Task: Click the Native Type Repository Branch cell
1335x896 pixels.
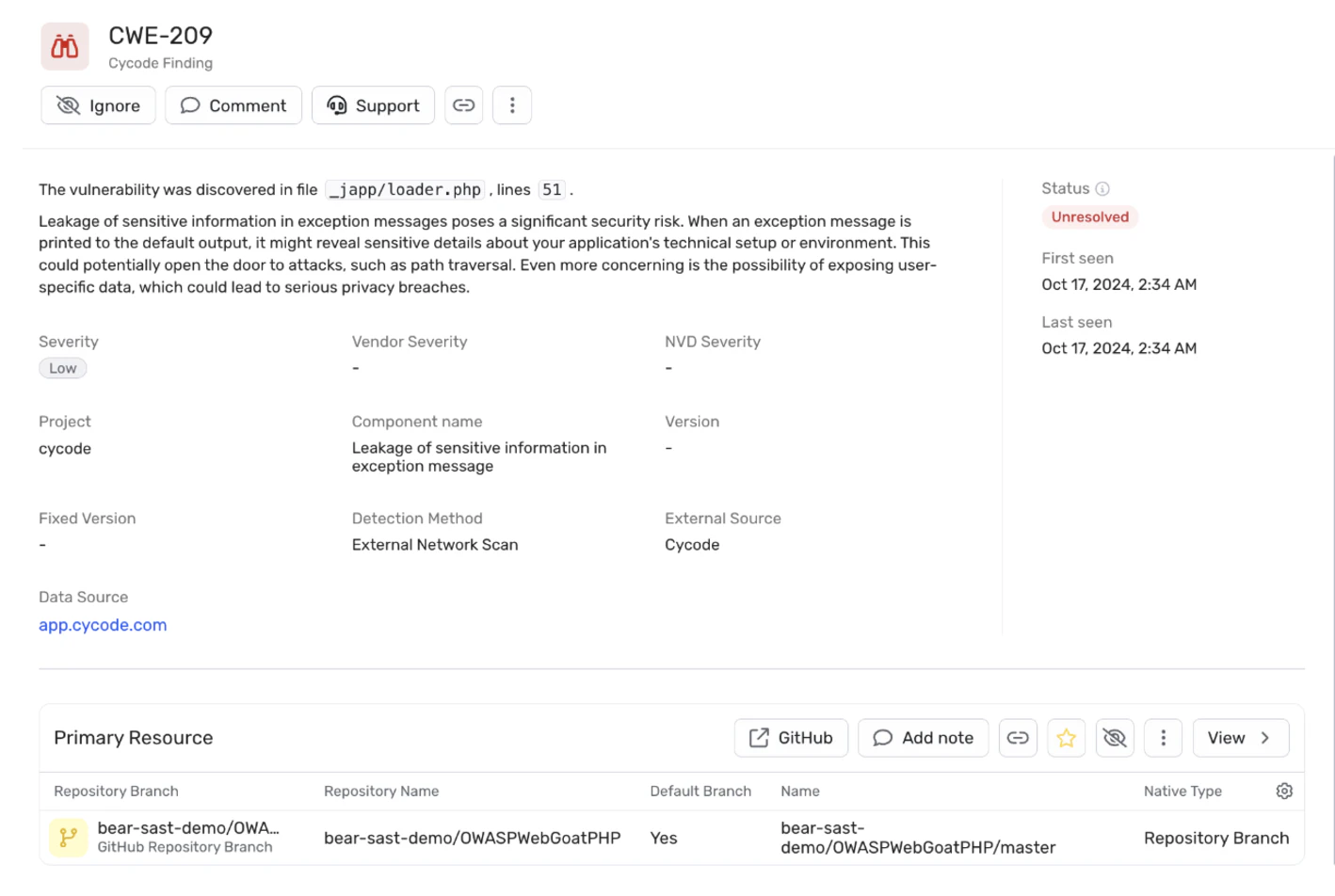Action: (1216, 839)
